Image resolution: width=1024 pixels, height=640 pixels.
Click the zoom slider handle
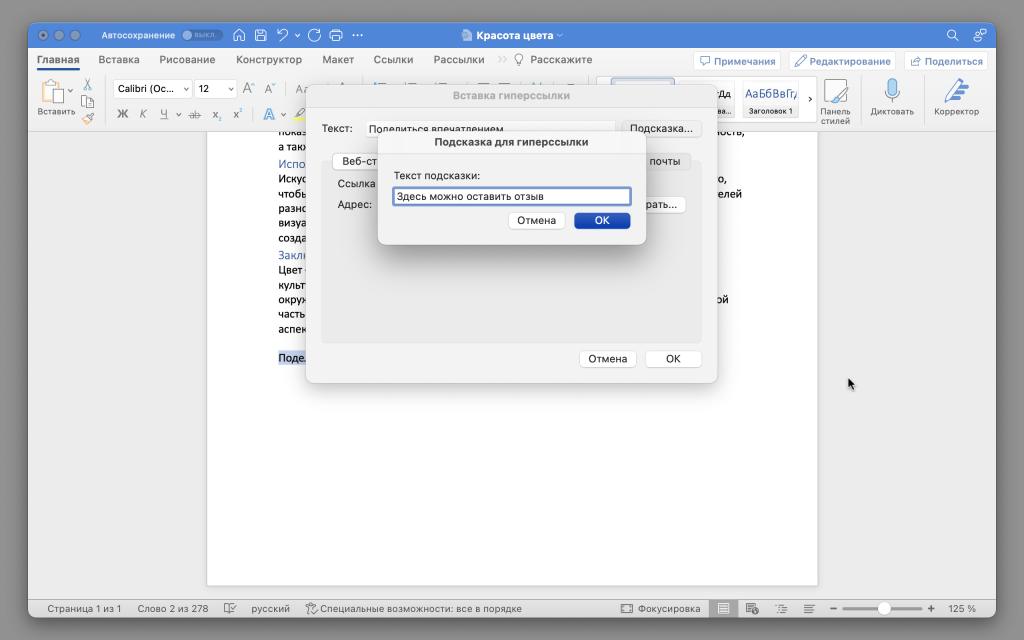(x=884, y=608)
